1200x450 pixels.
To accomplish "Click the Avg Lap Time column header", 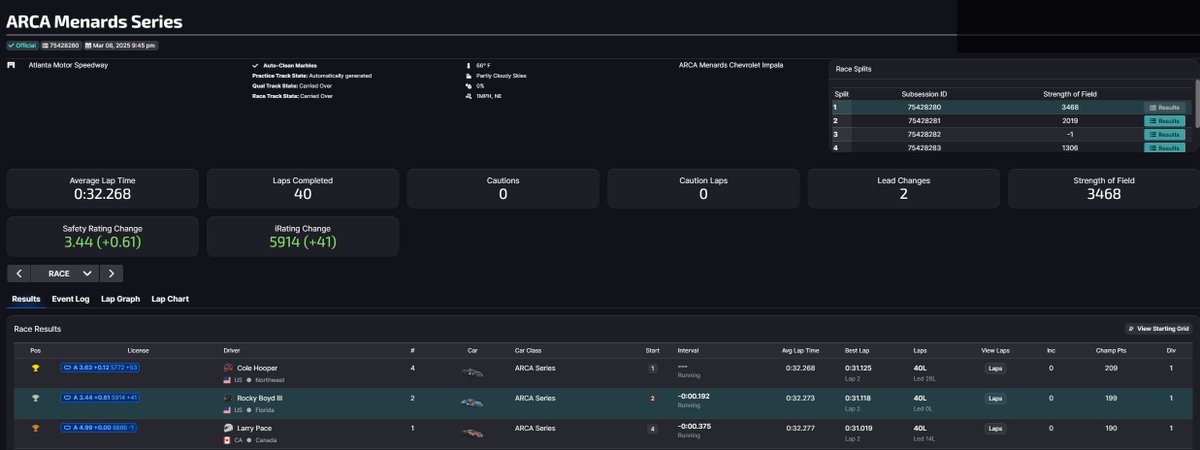I will [800, 351].
